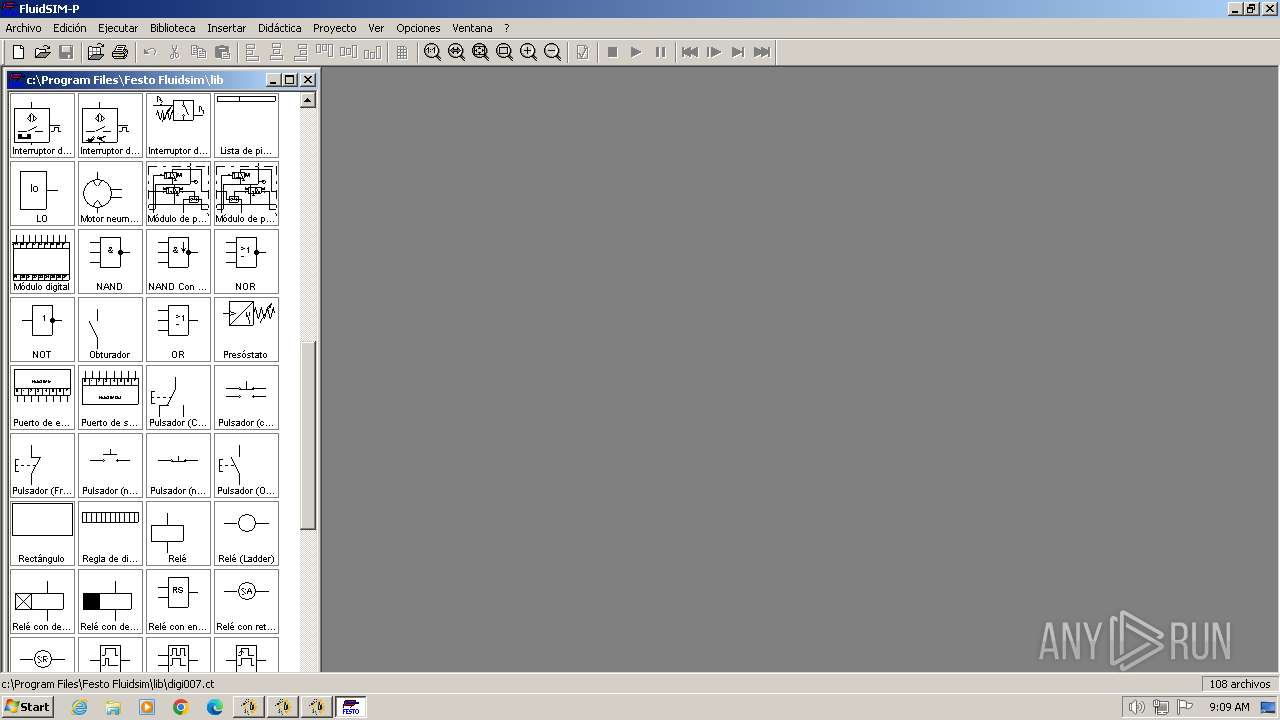Open the Edición menu
The image size is (1280, 720).
point(69,28)
